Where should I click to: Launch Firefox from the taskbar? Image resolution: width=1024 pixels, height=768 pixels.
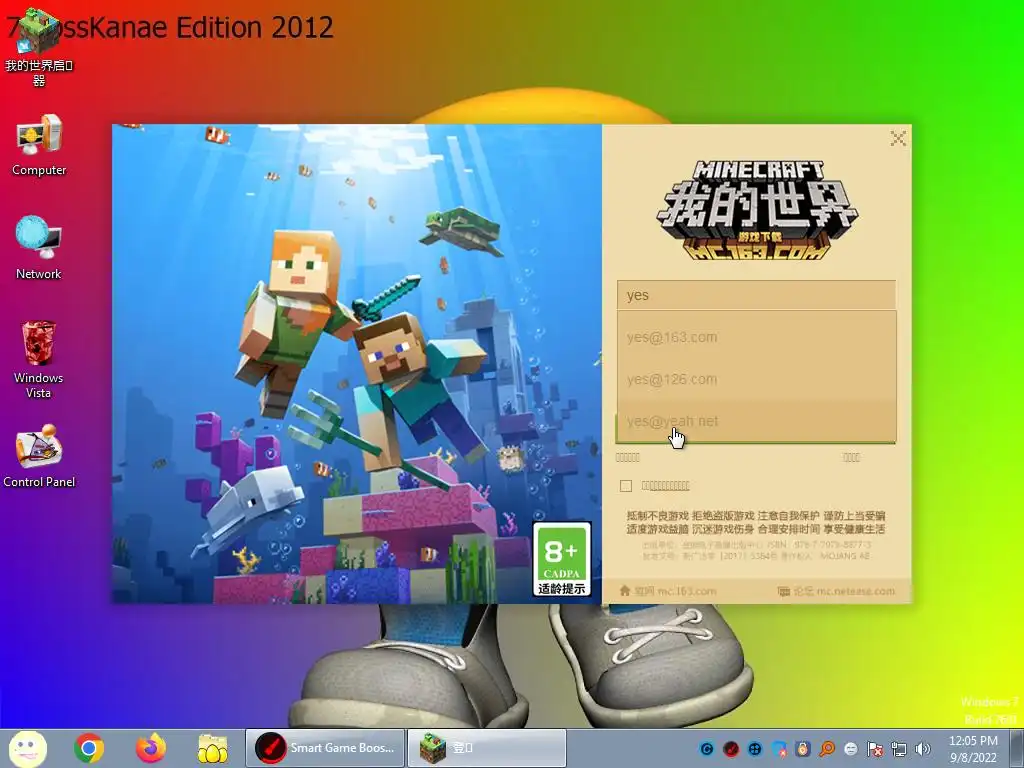pyautogui.click(x=151, y=748)
